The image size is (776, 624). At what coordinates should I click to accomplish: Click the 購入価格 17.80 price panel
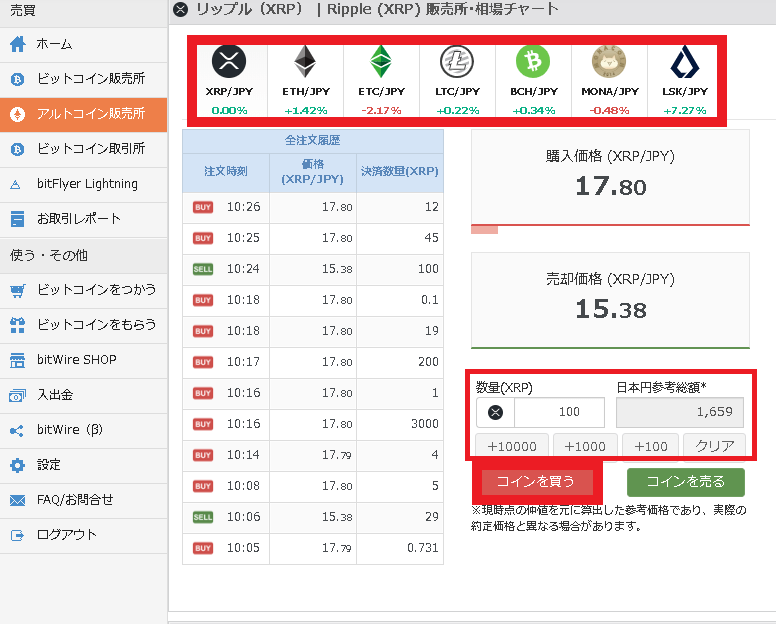pyautogui.click(x=610, y=177)
